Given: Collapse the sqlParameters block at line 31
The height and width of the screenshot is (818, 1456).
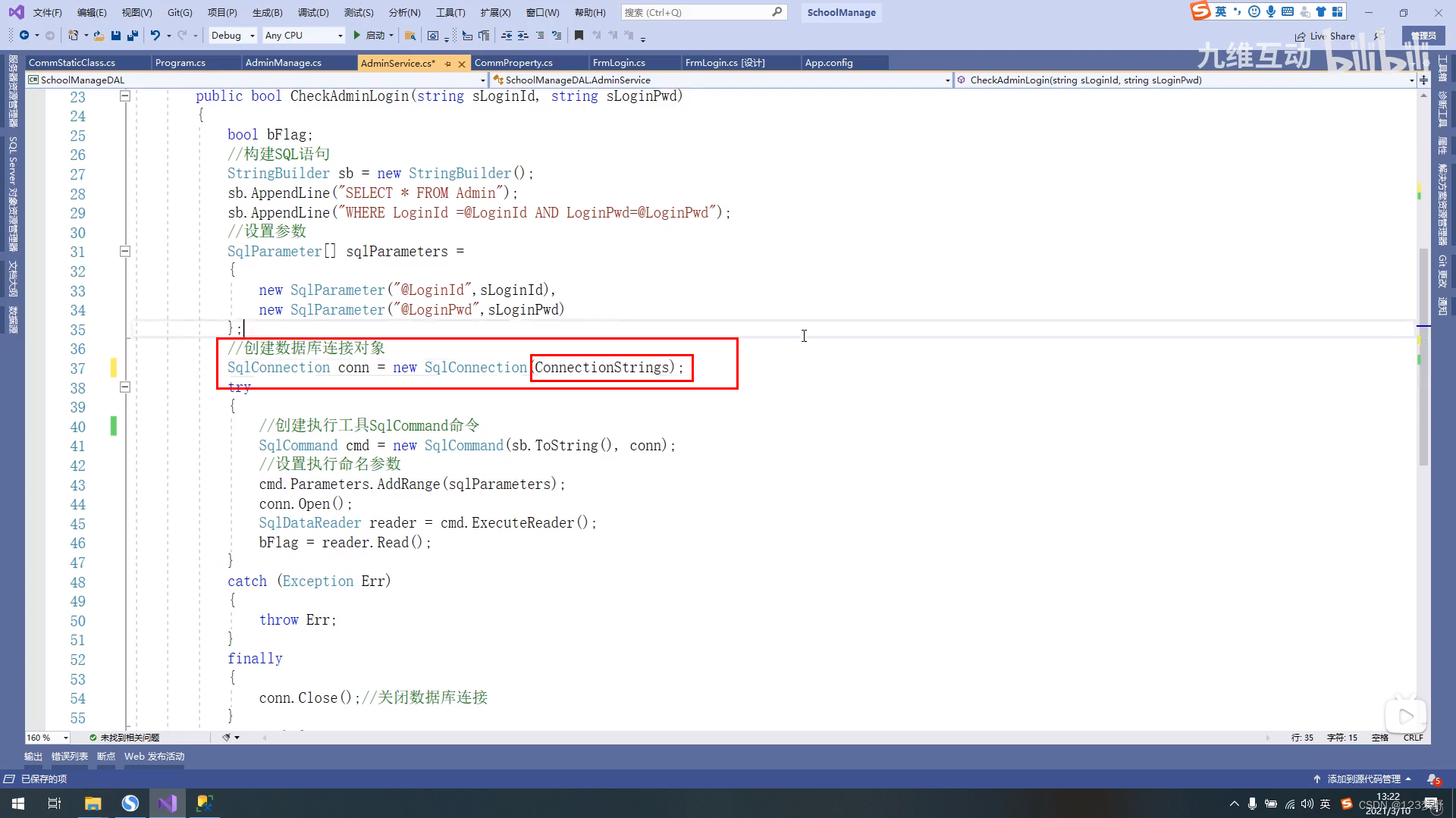Looking at the screenshot, I should 125,252.
